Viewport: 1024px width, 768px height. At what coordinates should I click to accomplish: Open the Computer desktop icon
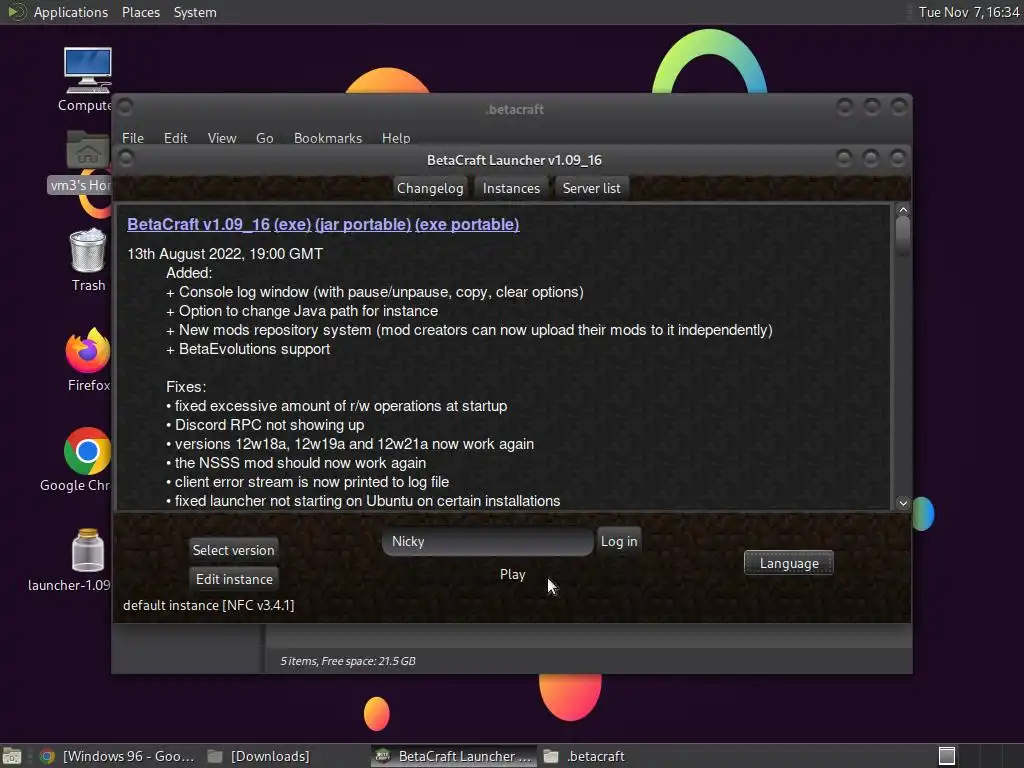point(88,71)
